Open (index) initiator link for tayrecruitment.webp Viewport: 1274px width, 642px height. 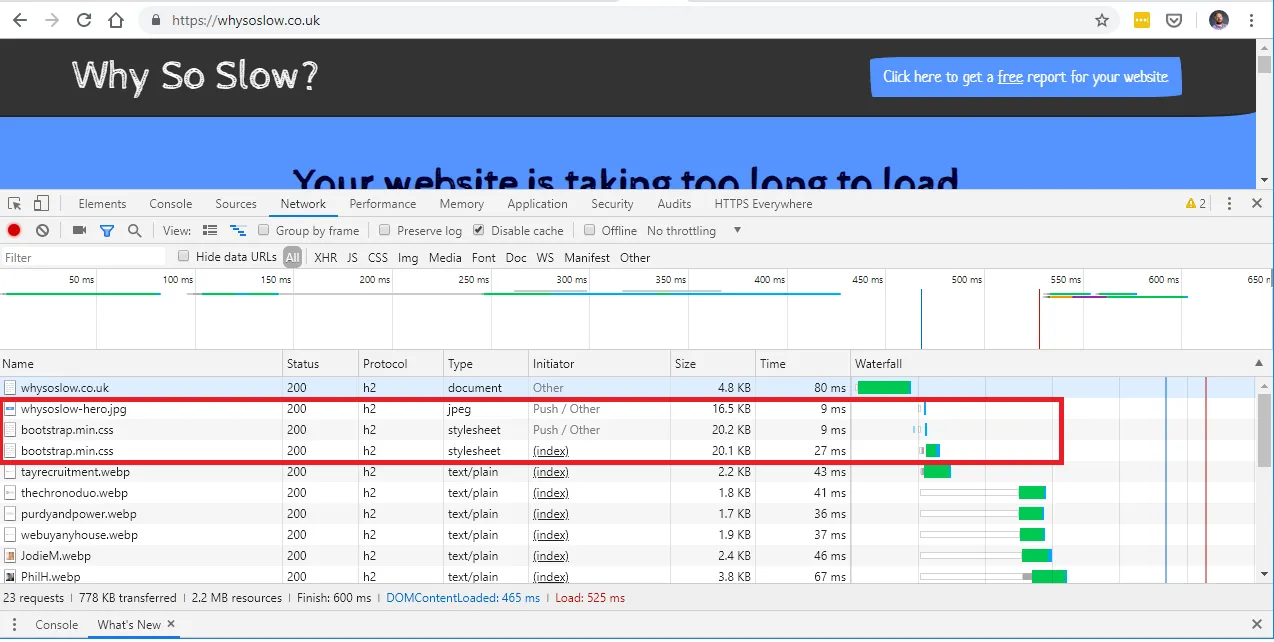[x=551, y=472]
